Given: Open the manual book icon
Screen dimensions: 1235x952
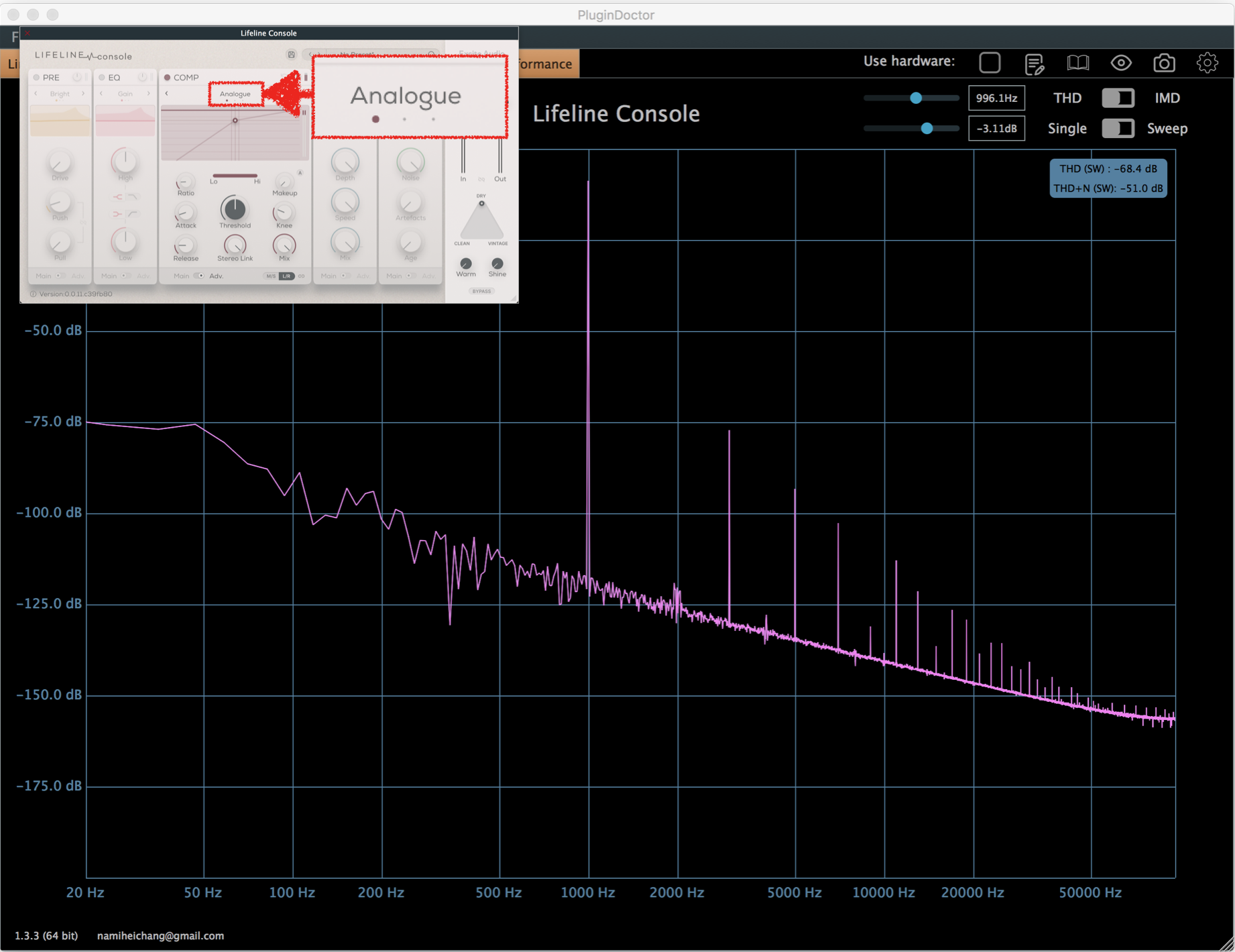Looking at the screenshot, I should pyautogui.click(x=1077, y=63).
